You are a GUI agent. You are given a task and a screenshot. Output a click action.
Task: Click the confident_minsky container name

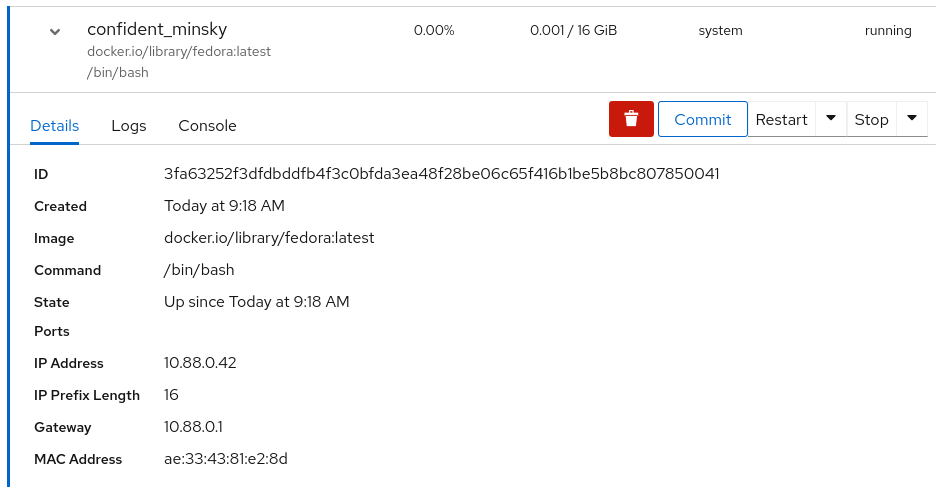click(157, 29)
